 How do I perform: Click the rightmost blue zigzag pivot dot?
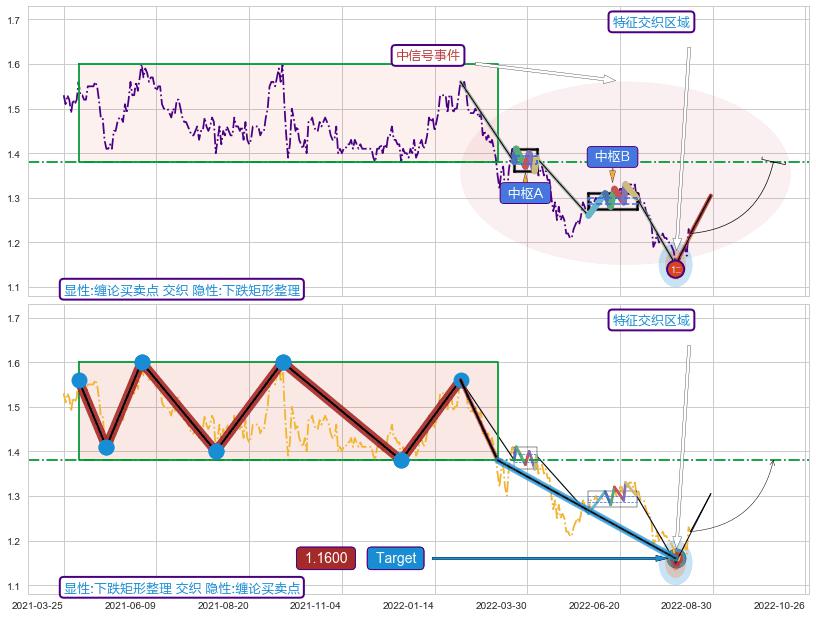click(x=461, y=380)
